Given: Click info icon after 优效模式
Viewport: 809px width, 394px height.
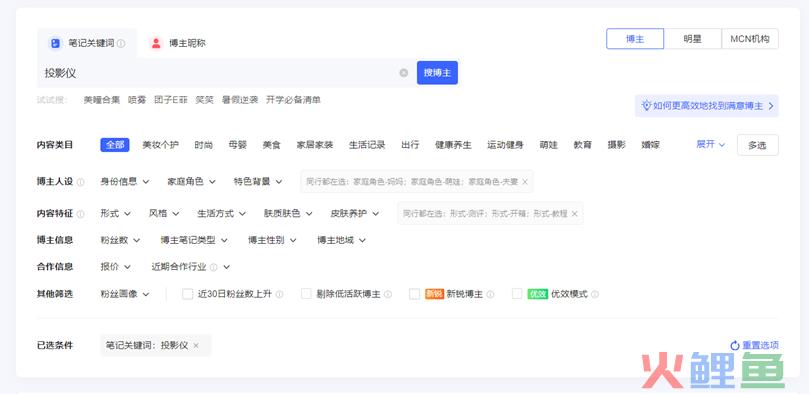Looking at the screenshot, I should 595,294.
